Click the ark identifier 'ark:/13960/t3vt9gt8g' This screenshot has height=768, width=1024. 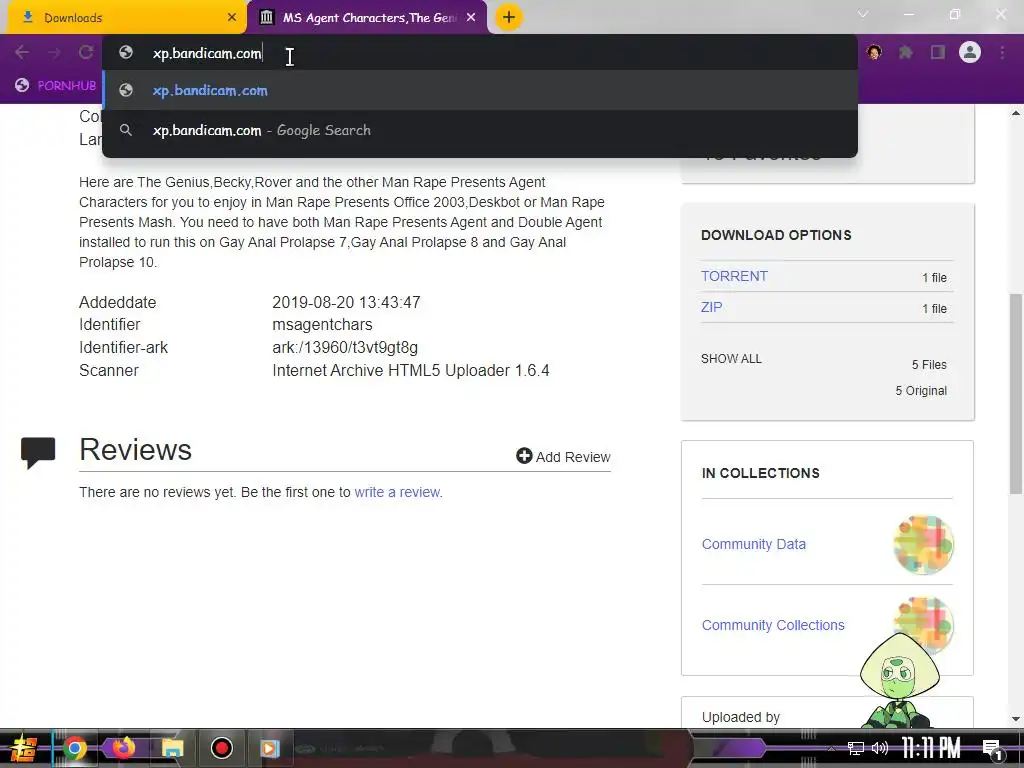click(x=345, y=347)
